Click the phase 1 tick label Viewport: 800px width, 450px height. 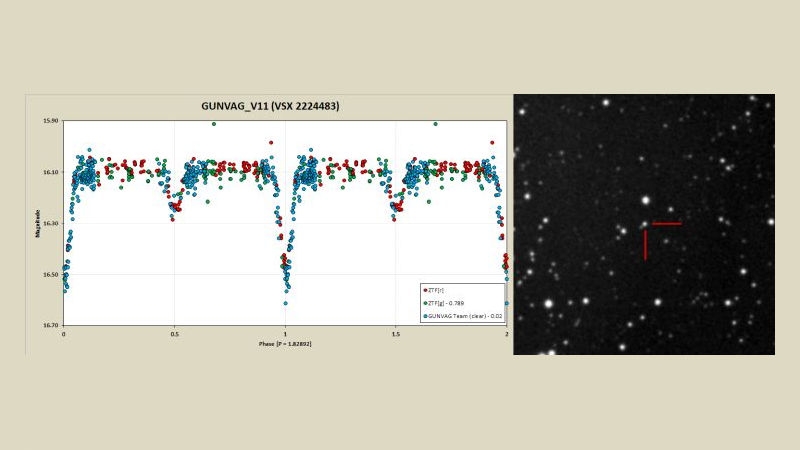click(285, 334)
